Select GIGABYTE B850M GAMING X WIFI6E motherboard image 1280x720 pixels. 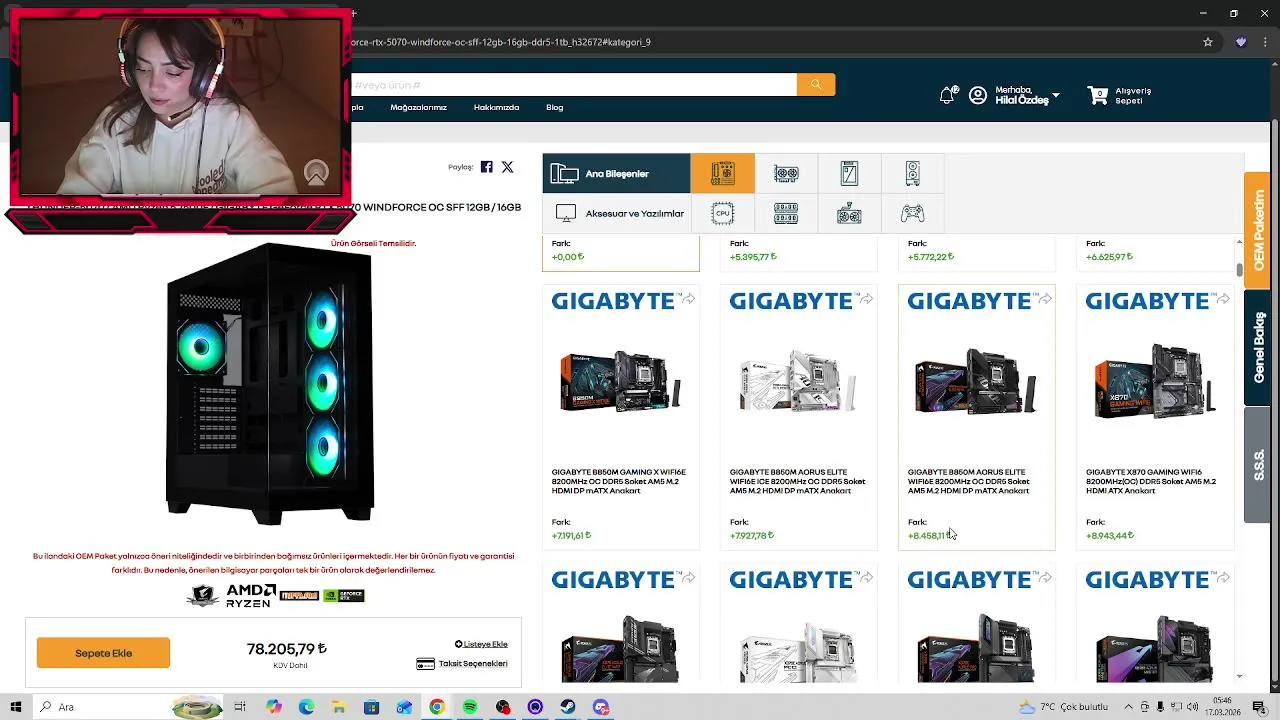(621, 382)
